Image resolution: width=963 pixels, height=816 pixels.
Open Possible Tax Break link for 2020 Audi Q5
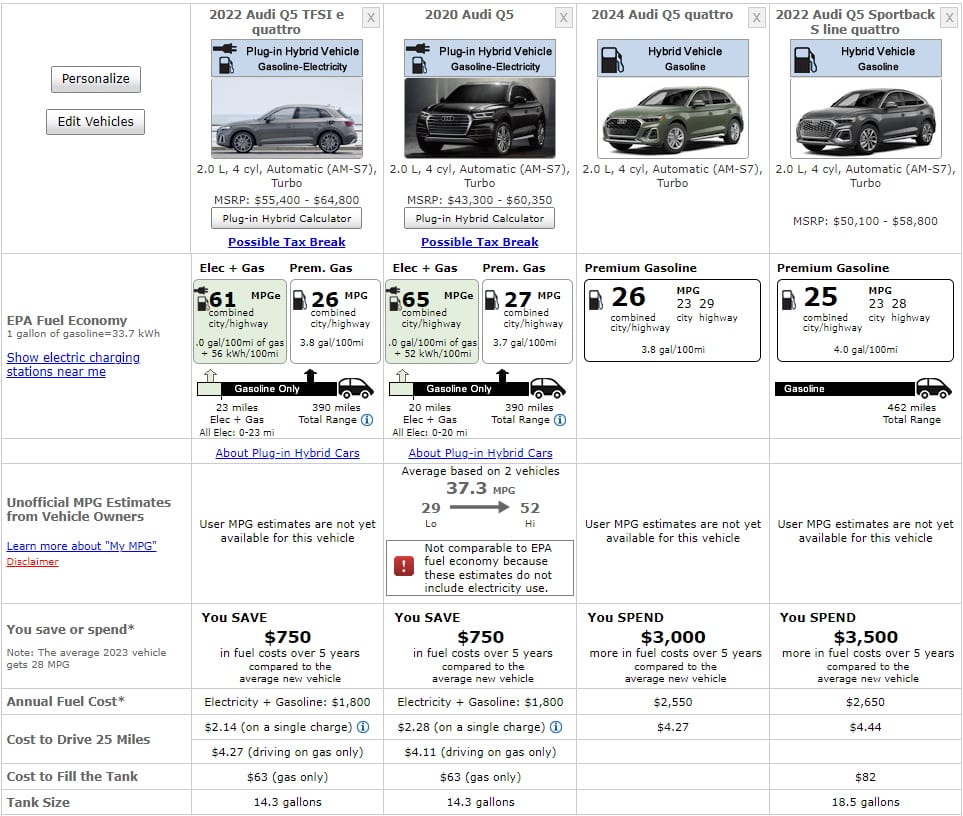[480, 242]
